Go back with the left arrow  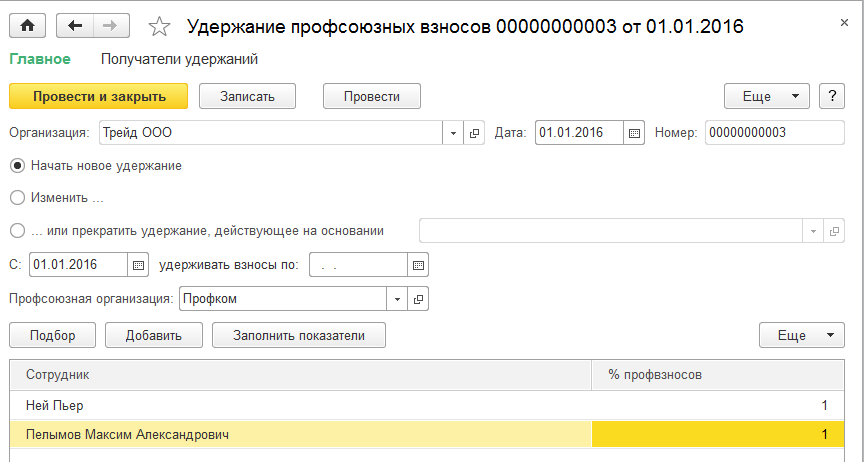75,27
